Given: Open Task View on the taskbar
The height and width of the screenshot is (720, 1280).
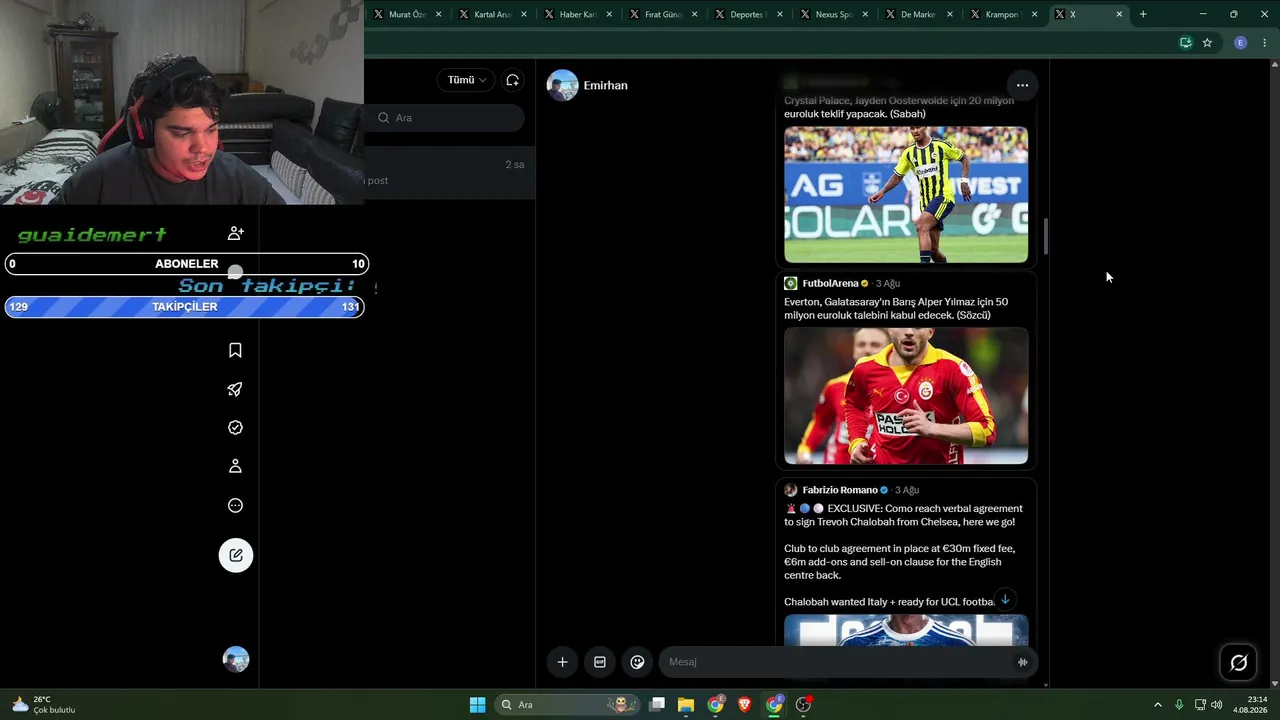Looking at the screenshot, I should click(x=657, y=705).
